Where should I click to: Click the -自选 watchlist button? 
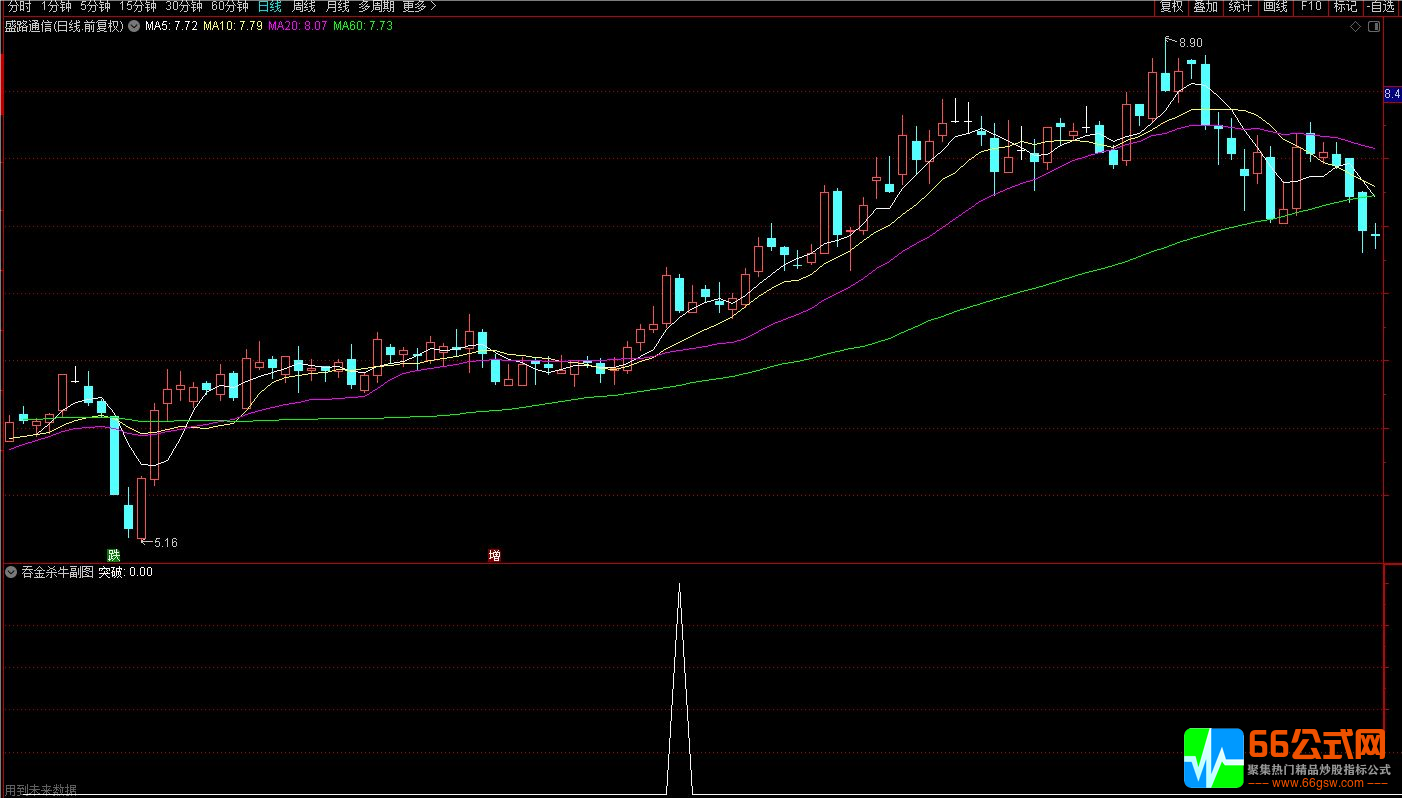coord(1381,6)
